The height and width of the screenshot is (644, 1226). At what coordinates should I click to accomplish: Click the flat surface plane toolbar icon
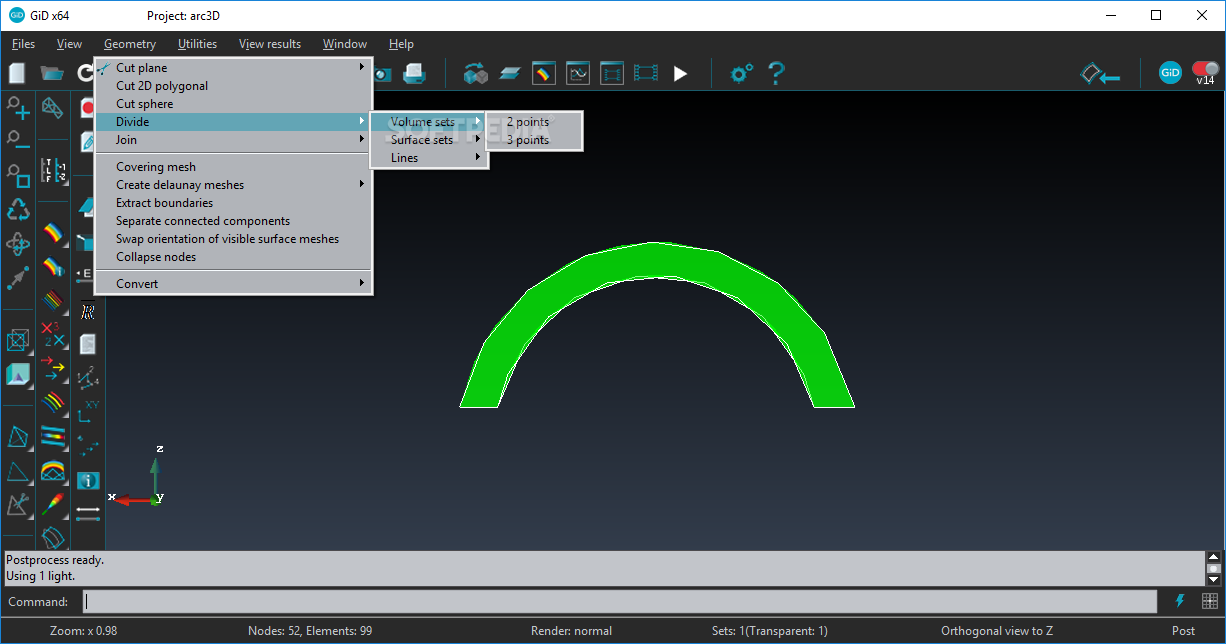click(x=510, y=73)
